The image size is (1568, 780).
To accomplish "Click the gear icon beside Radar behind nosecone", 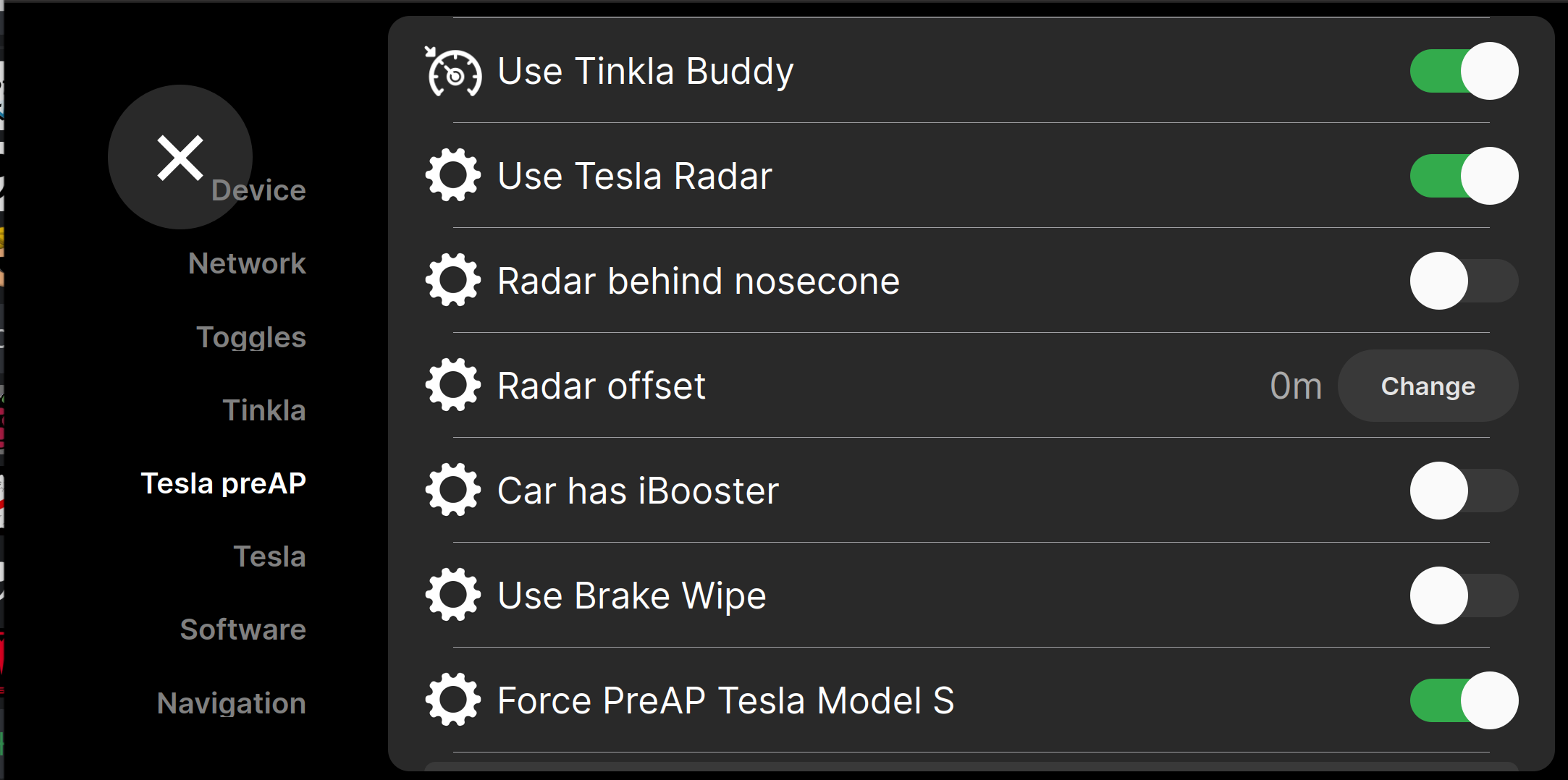I will point(453,281).
